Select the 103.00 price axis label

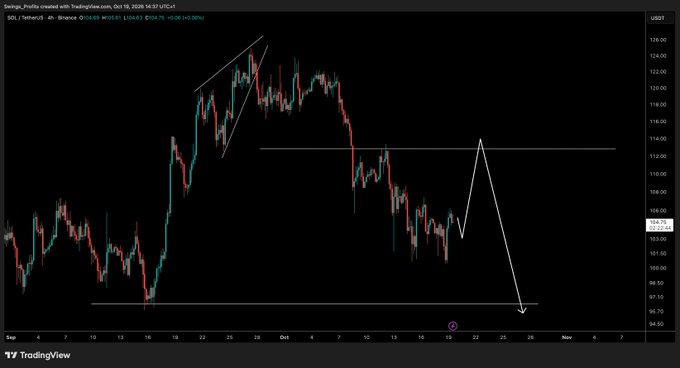click(x=658, y=239)
